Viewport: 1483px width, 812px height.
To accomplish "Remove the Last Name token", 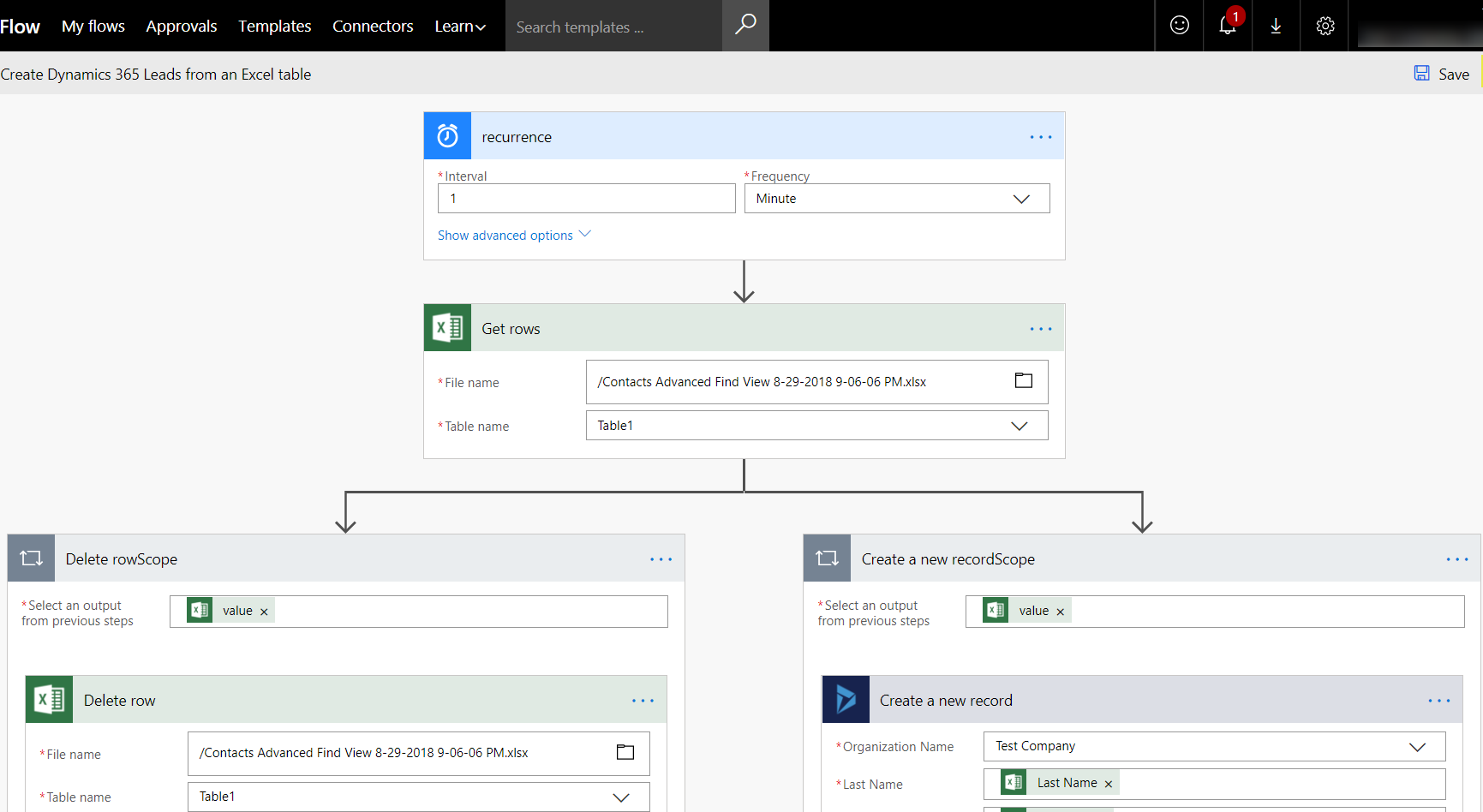I will (1108, 784).
